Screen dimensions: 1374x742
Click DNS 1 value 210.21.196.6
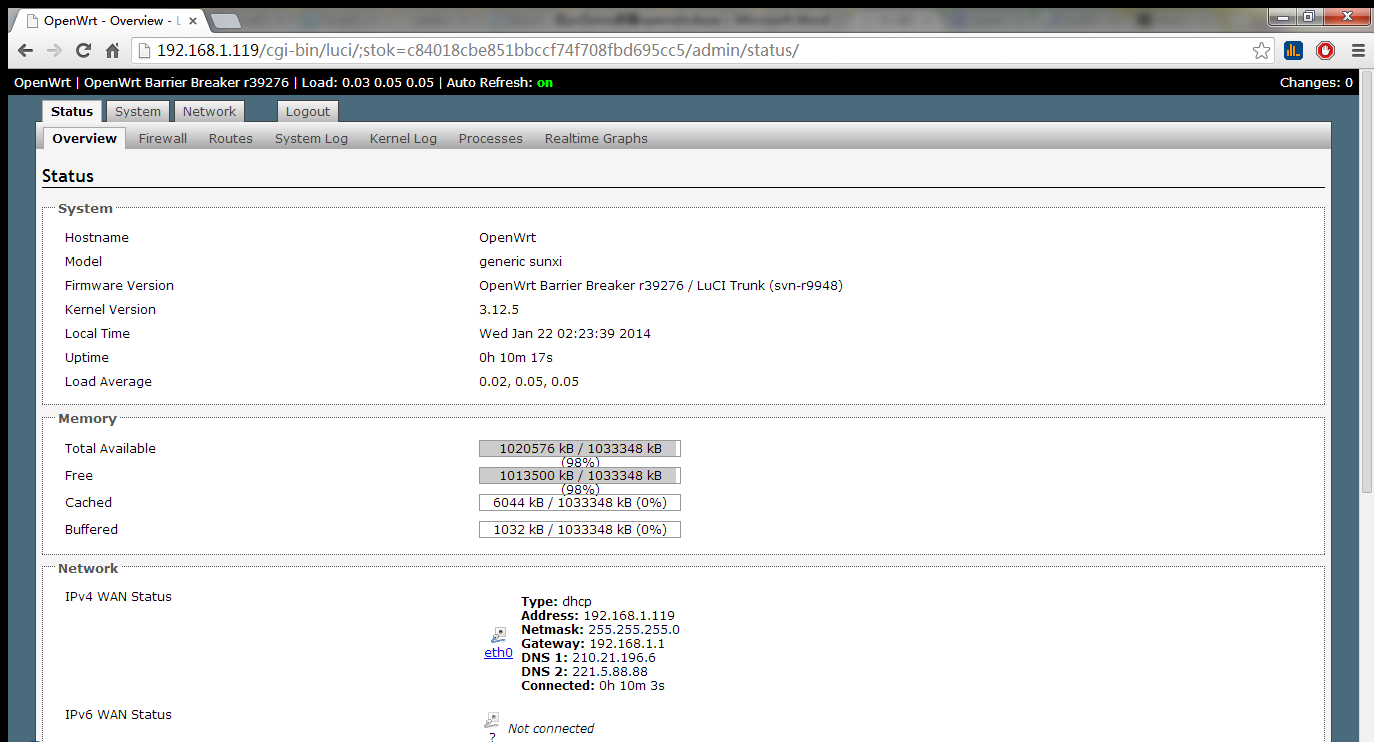point(614,658)
